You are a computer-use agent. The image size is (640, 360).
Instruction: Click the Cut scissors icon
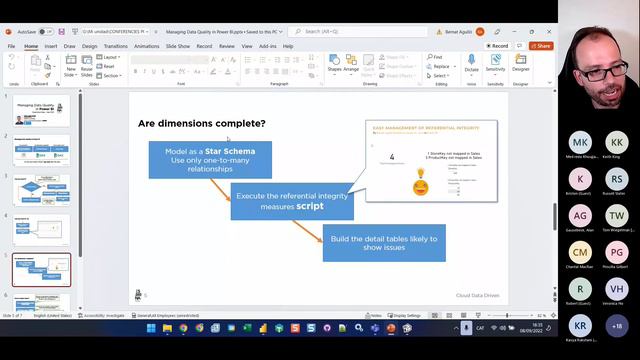(x=48, y=58)
